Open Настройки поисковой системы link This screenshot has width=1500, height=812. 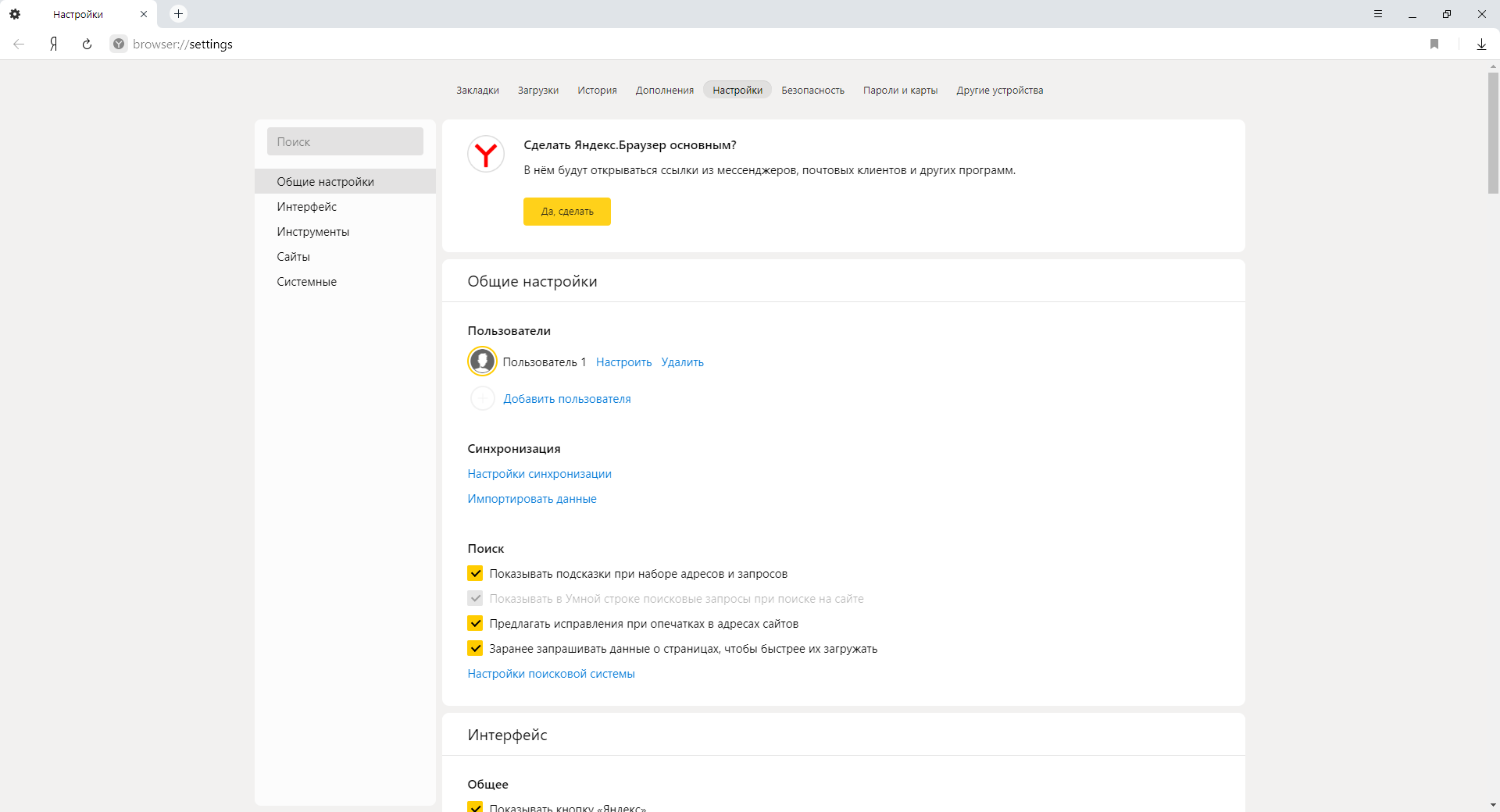pyautogui.click(x=551, y=674)
